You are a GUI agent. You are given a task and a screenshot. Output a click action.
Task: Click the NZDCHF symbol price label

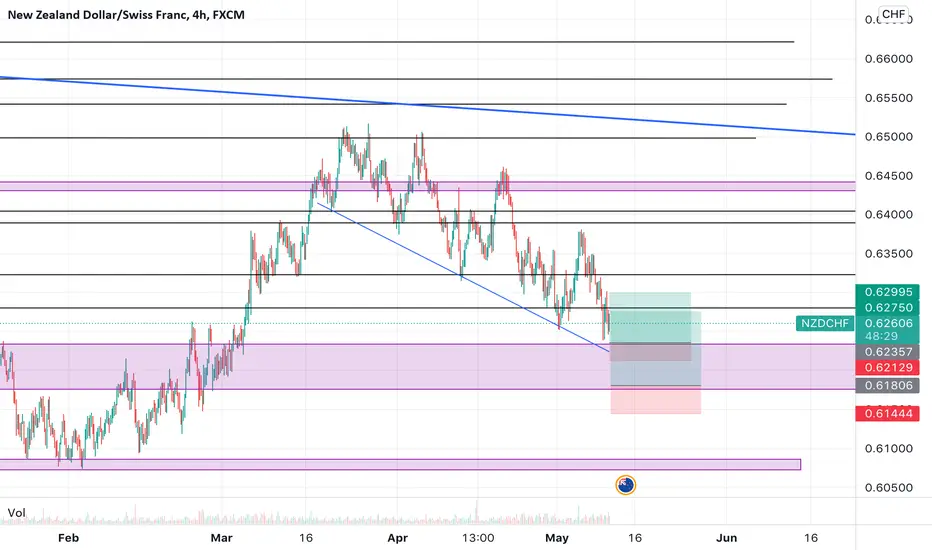tap(824, 323)
